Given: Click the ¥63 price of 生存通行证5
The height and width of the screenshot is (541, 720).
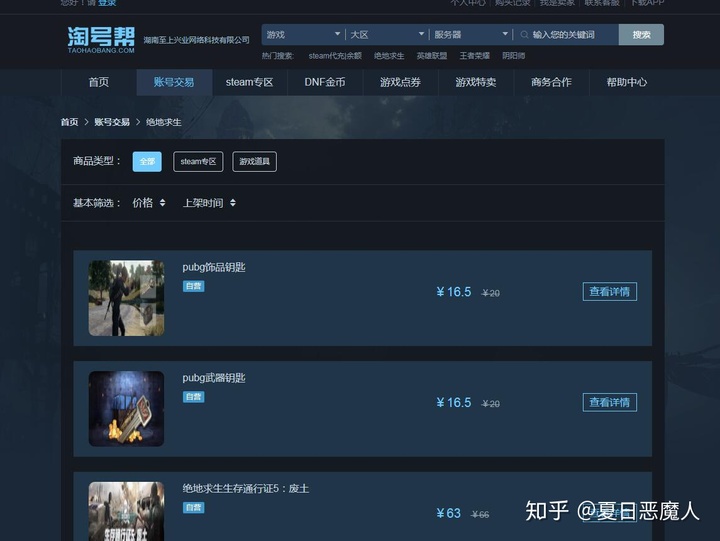Looking at the screenshot, I should pyautogui.click(x=448, y=513).
